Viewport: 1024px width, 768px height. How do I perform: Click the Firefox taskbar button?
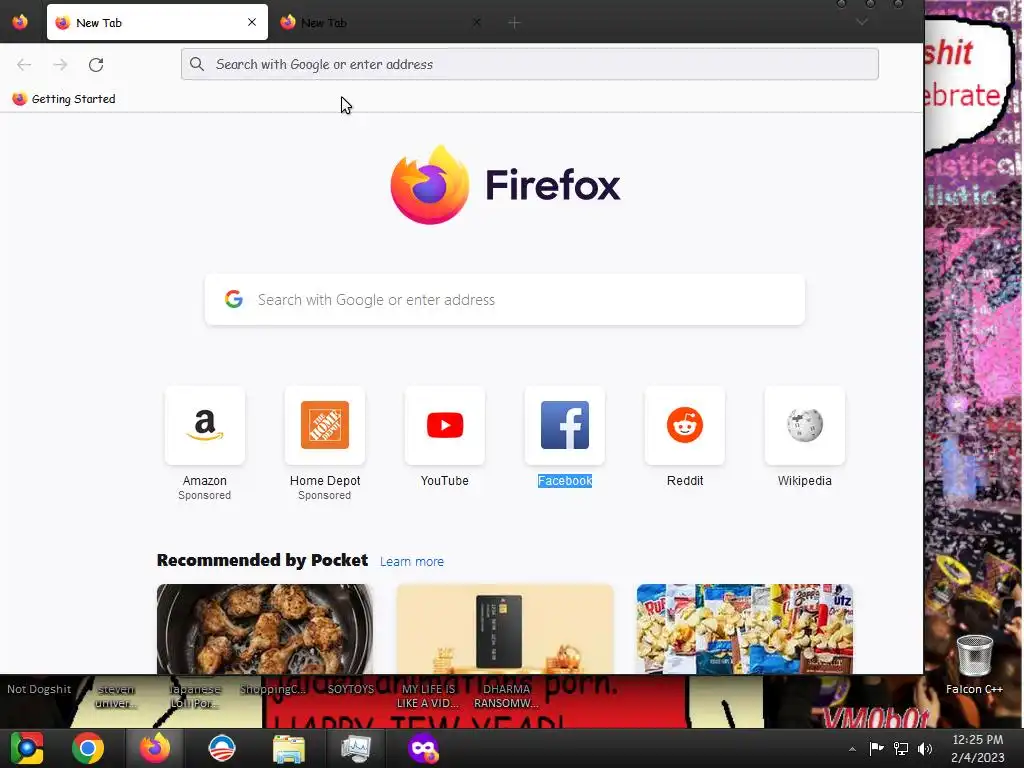point(155,748)
